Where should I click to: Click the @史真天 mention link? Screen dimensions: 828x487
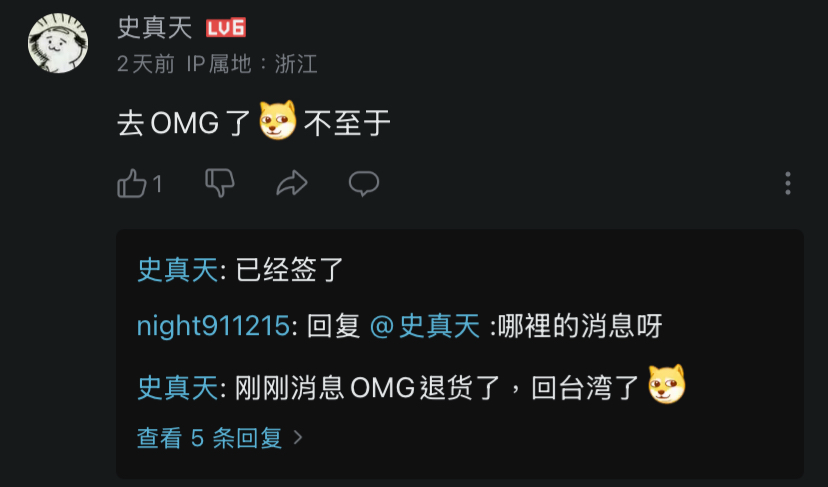(x=425, y=325)
